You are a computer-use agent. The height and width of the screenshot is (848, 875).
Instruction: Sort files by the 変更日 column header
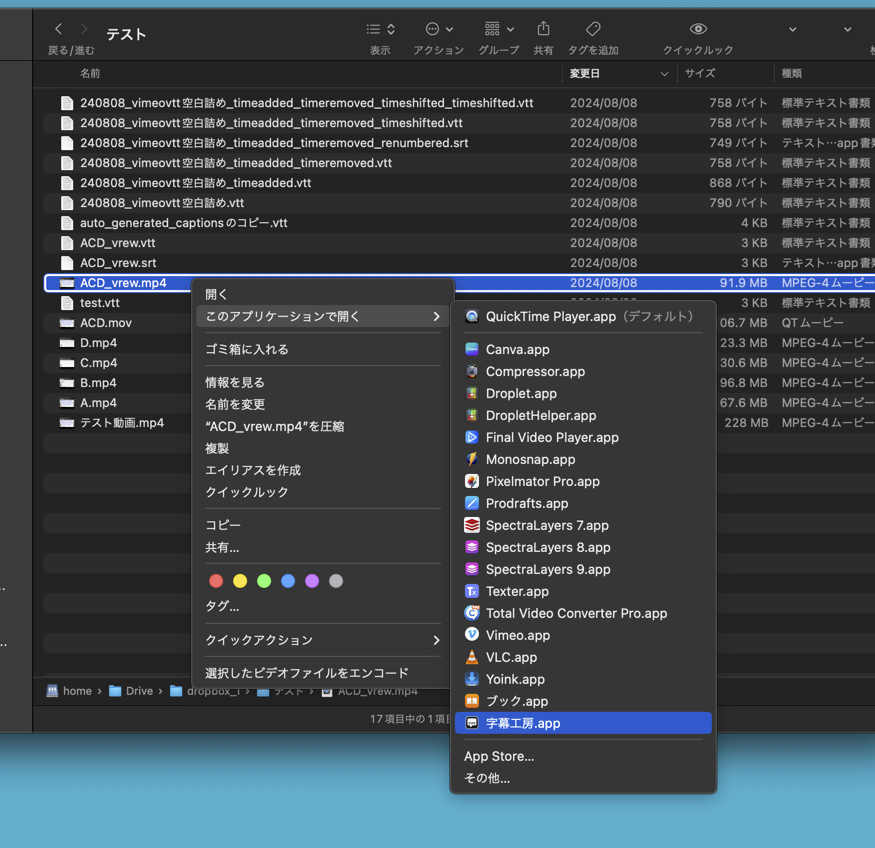(x=585, y=74)
